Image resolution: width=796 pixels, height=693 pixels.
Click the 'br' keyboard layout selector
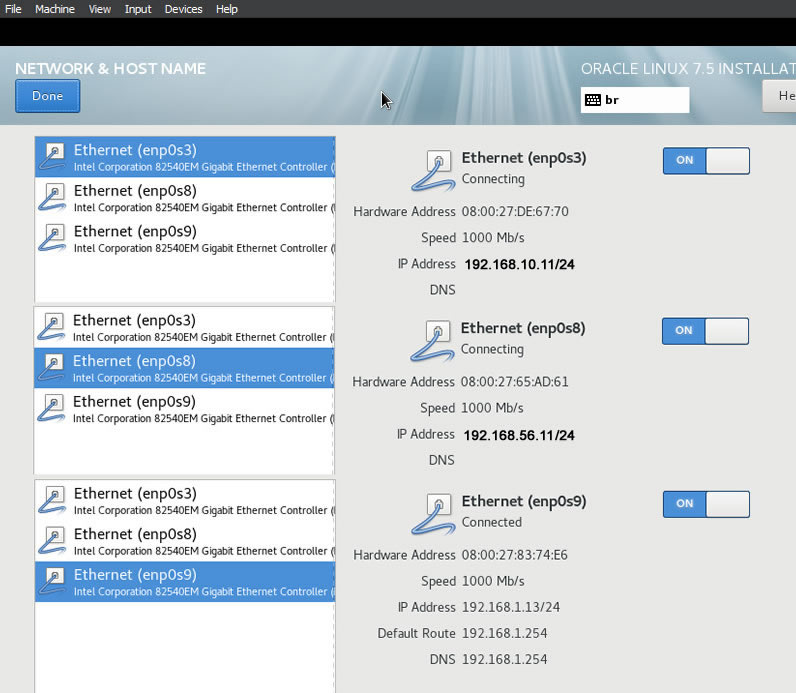[x=635, y=100]
